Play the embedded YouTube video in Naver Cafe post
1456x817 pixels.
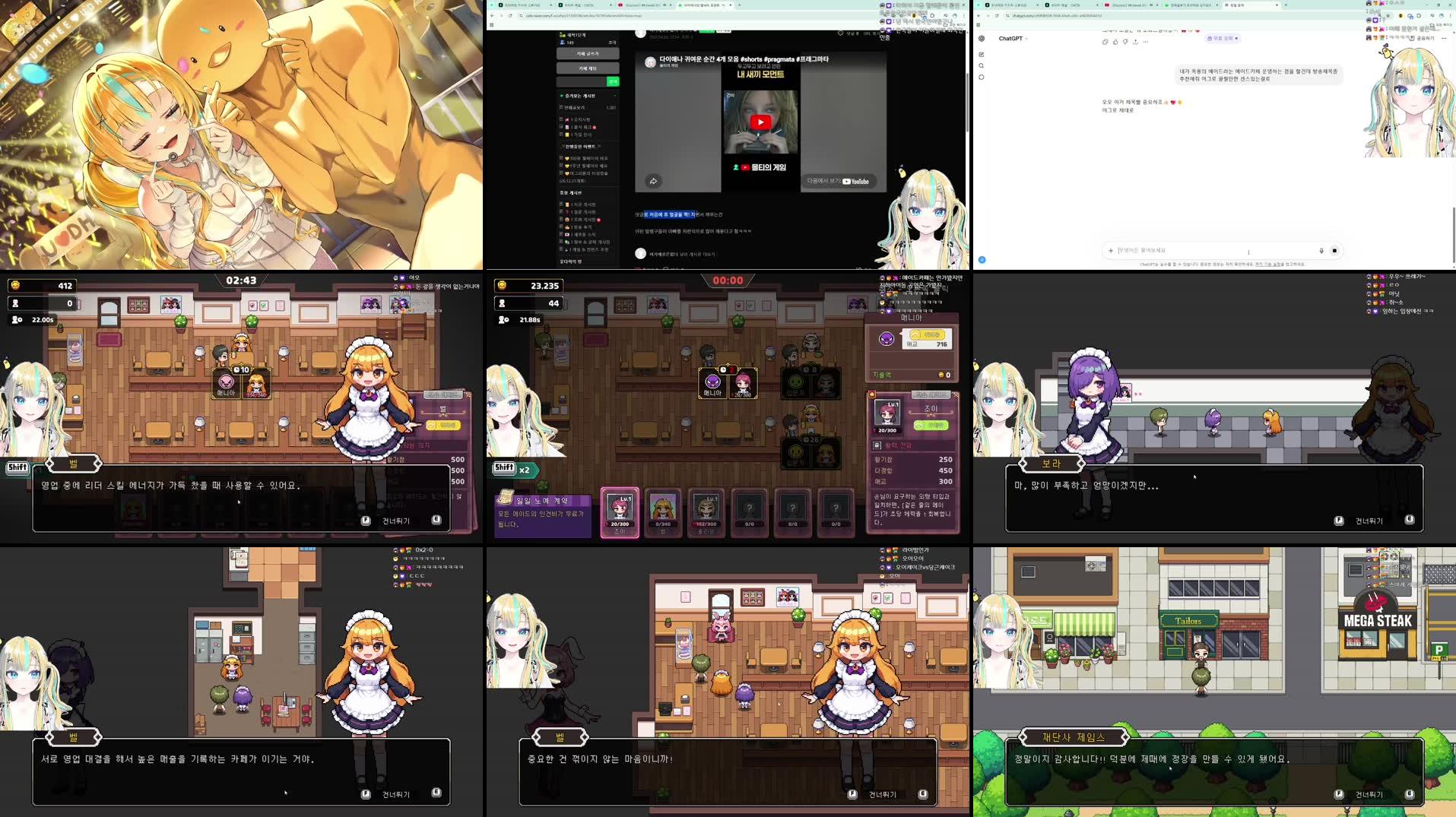(760, 122)
